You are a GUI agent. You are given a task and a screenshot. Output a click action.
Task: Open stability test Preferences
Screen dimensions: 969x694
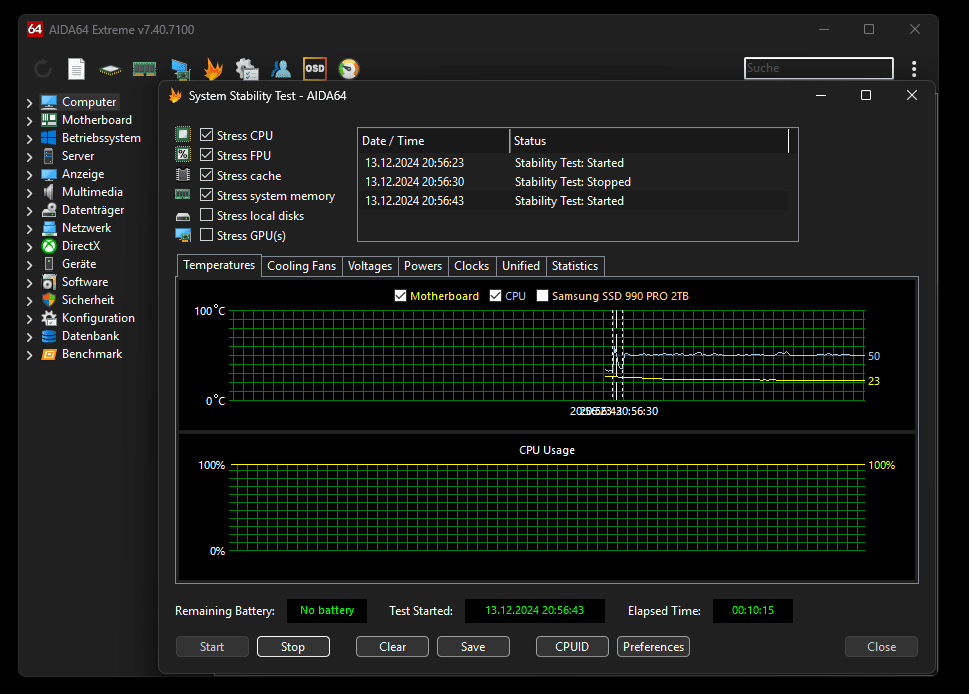[x=653, y=646]
